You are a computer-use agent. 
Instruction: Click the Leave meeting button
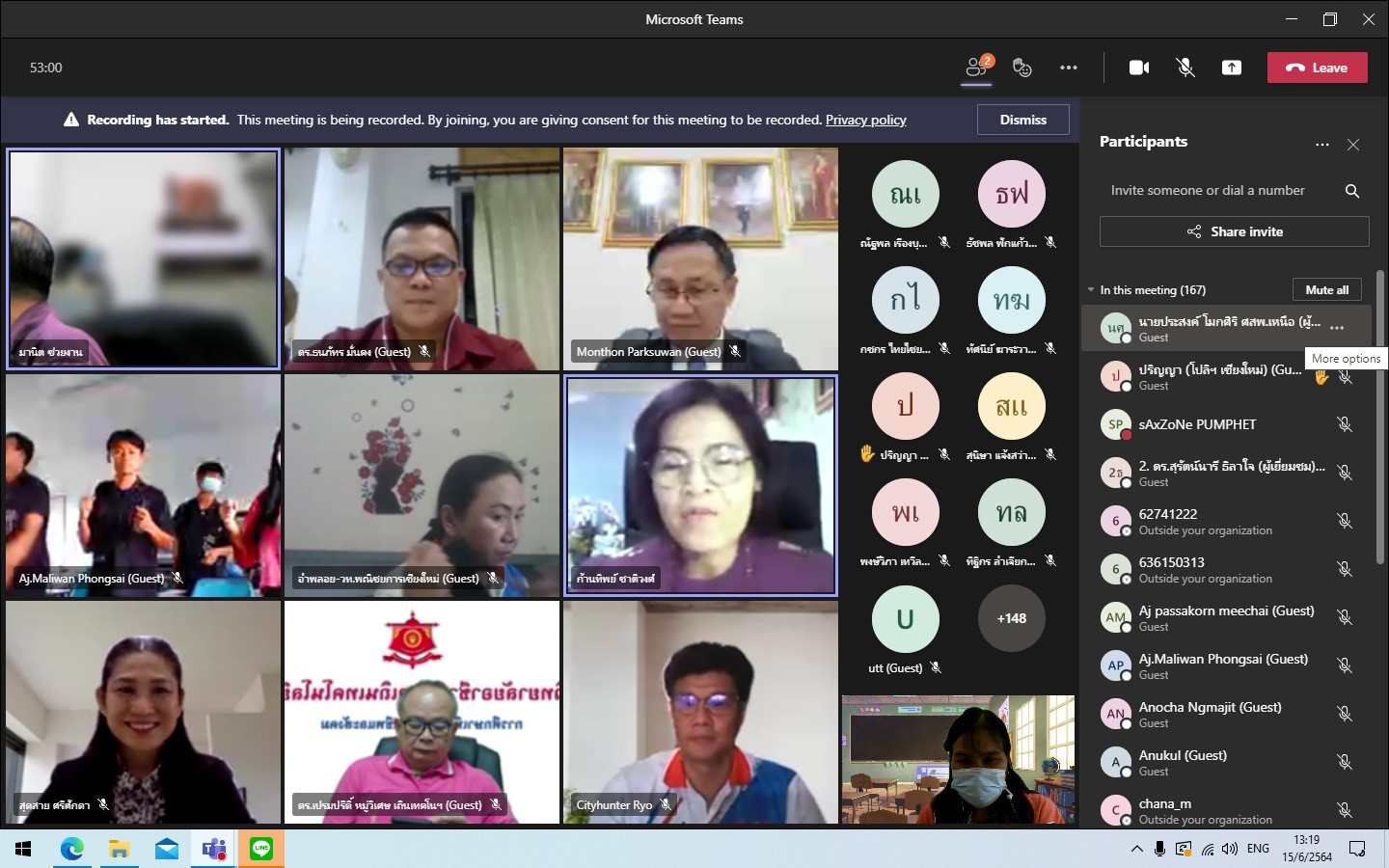click(x=1317, y=68)
